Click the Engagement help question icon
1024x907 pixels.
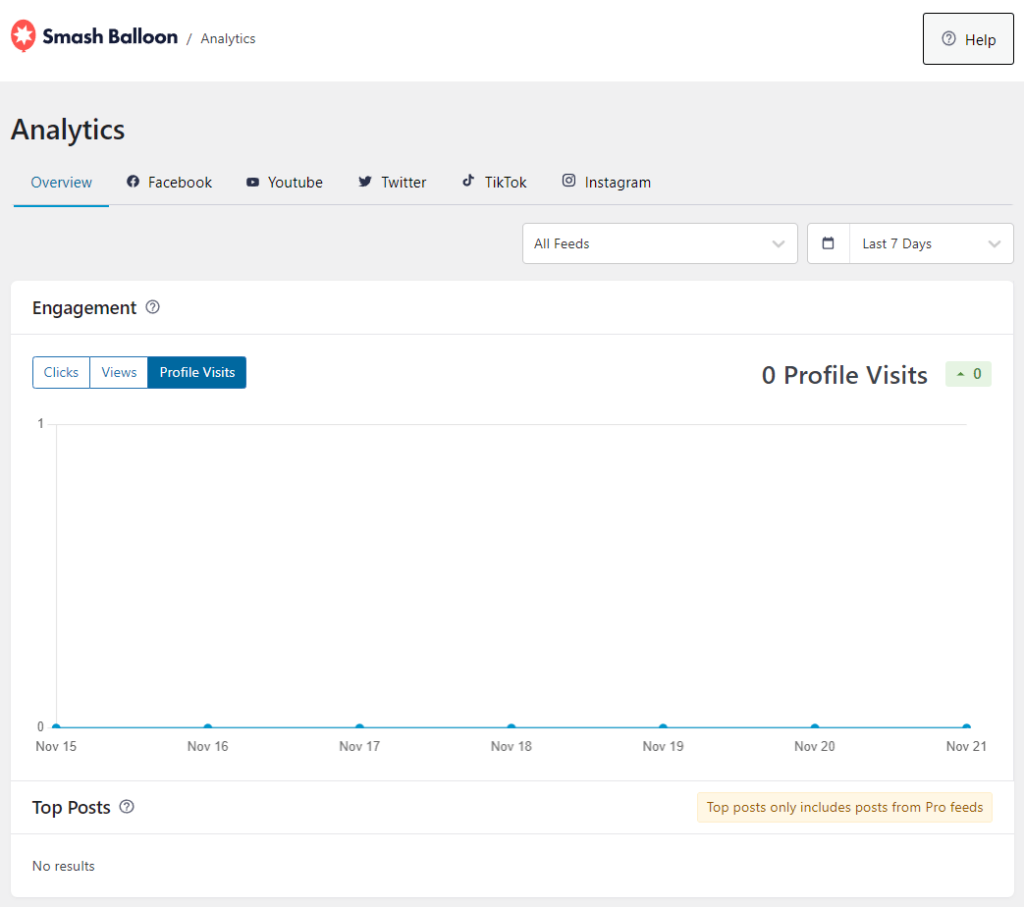(x=153, y=308)
